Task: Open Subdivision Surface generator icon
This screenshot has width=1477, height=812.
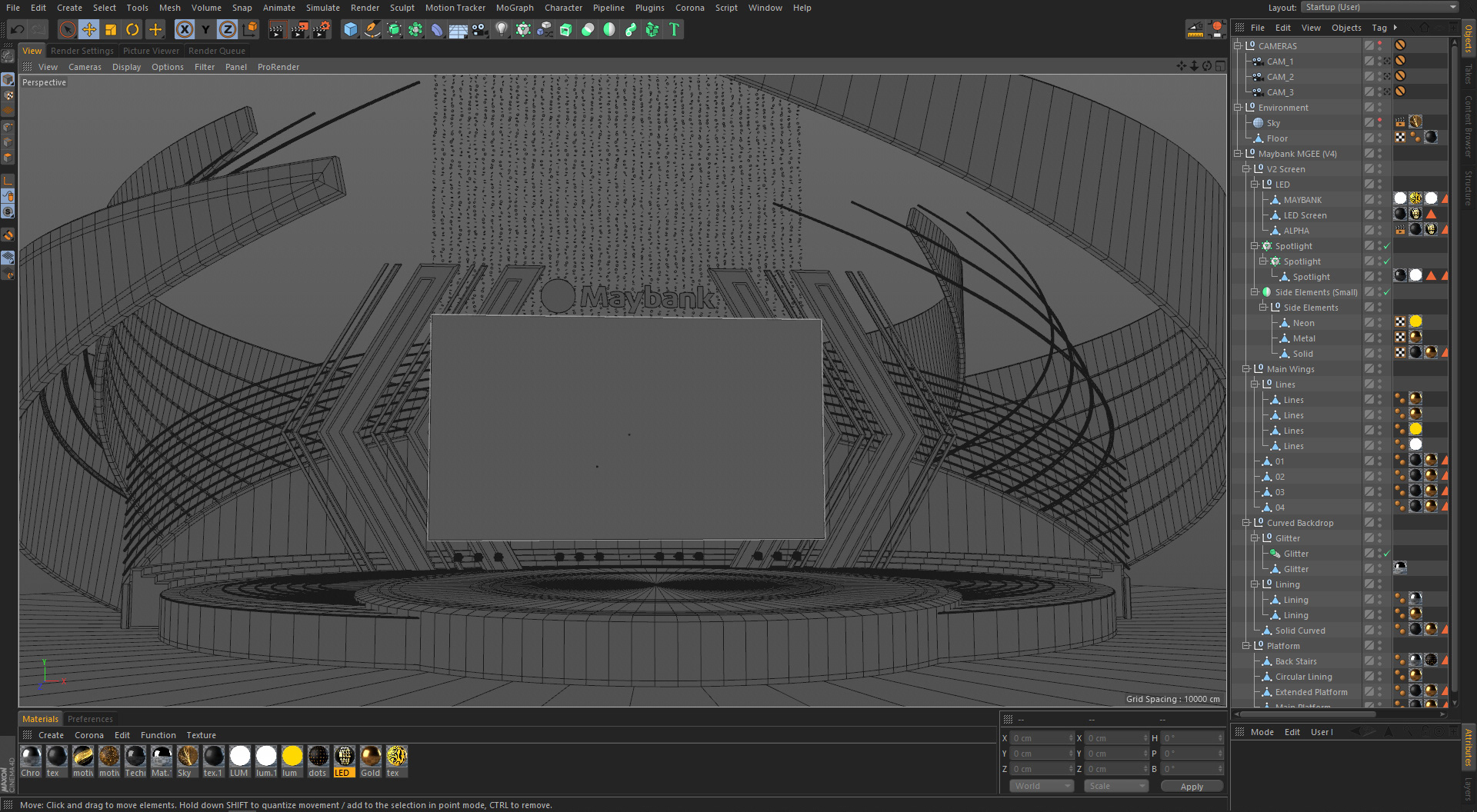Action: pos(394,29)
